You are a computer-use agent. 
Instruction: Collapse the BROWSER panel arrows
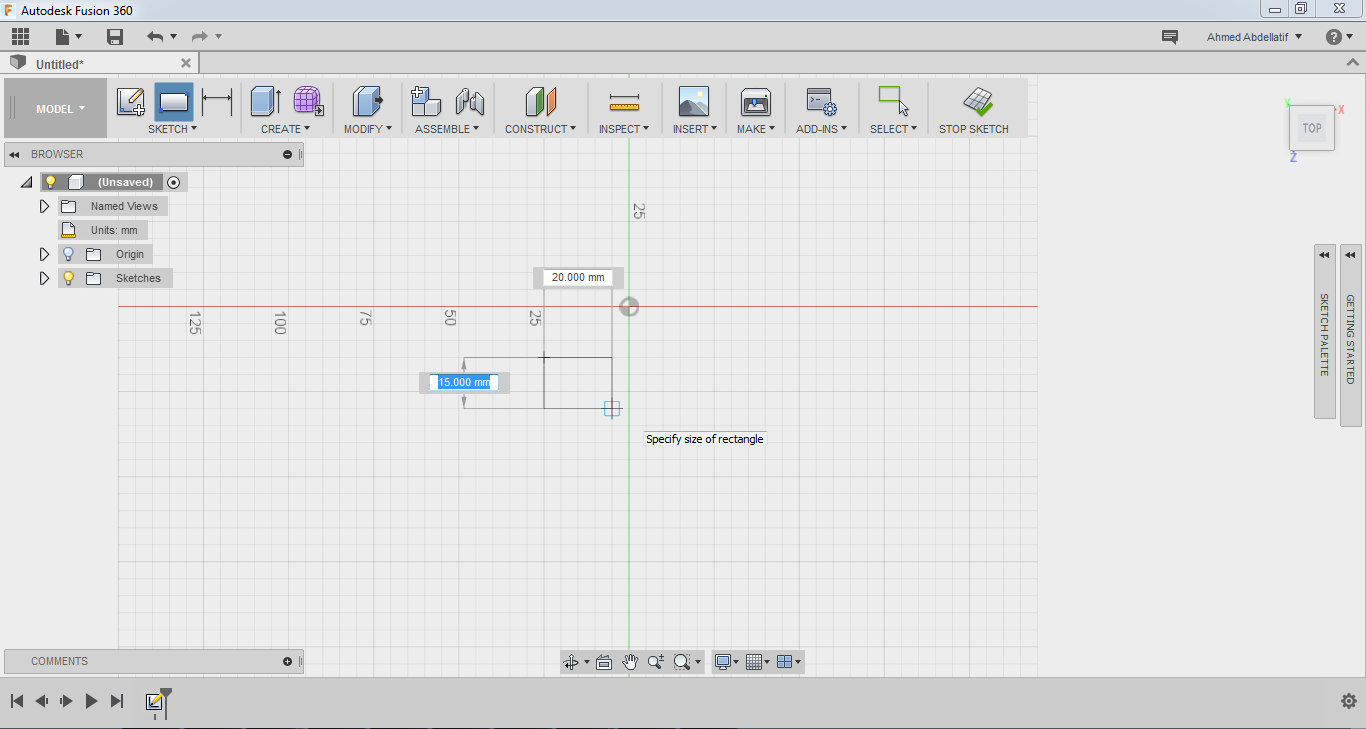(x=14, y=155)
